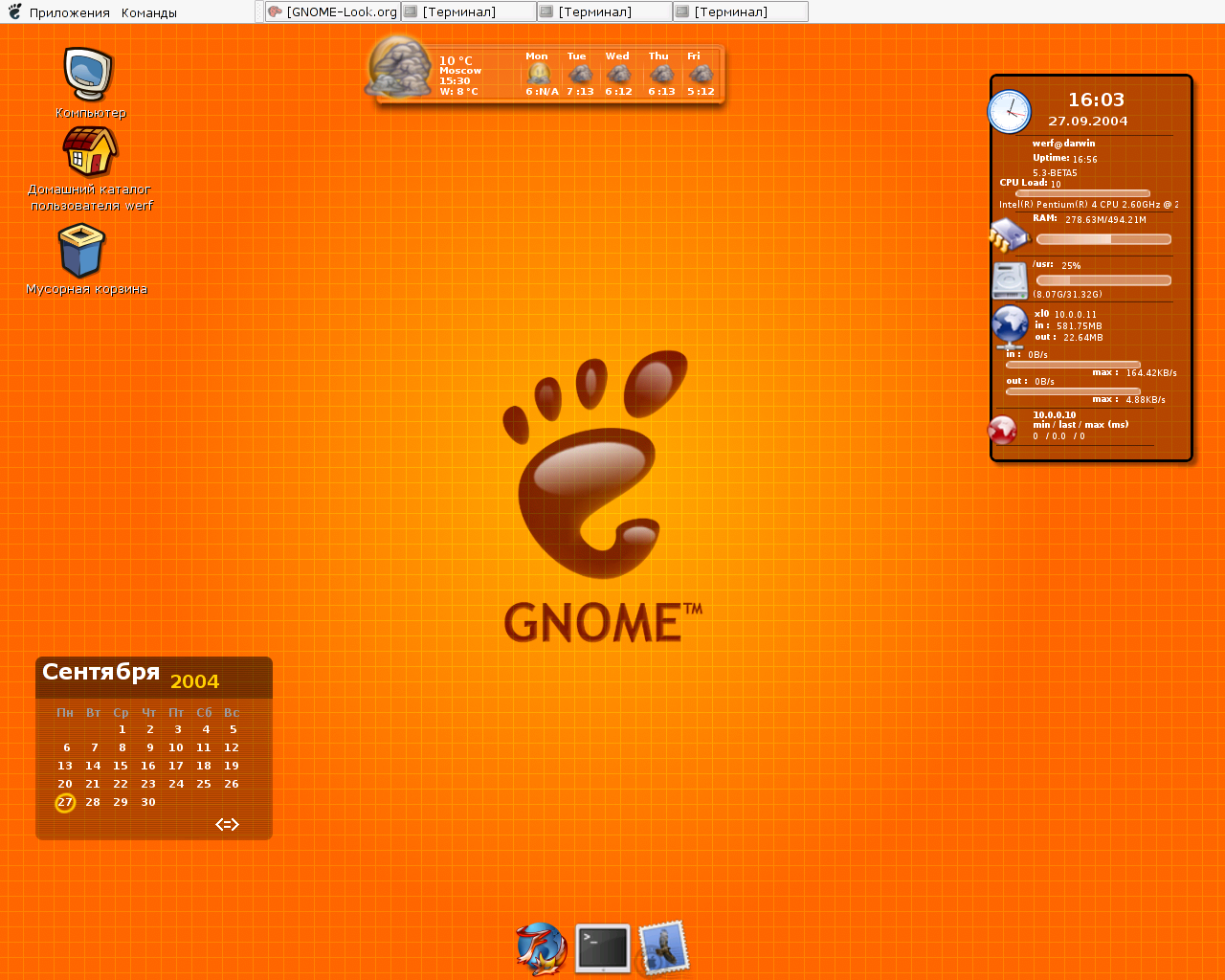Click the Uptime: 16:56 entry
Image resolution: width=1225 pixels, height=980 pixels.
1065,159
